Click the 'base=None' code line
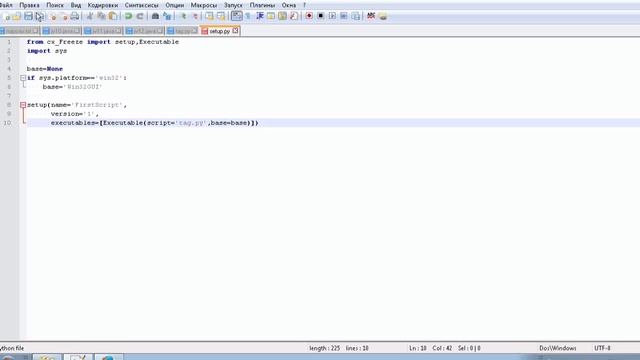 45,69
